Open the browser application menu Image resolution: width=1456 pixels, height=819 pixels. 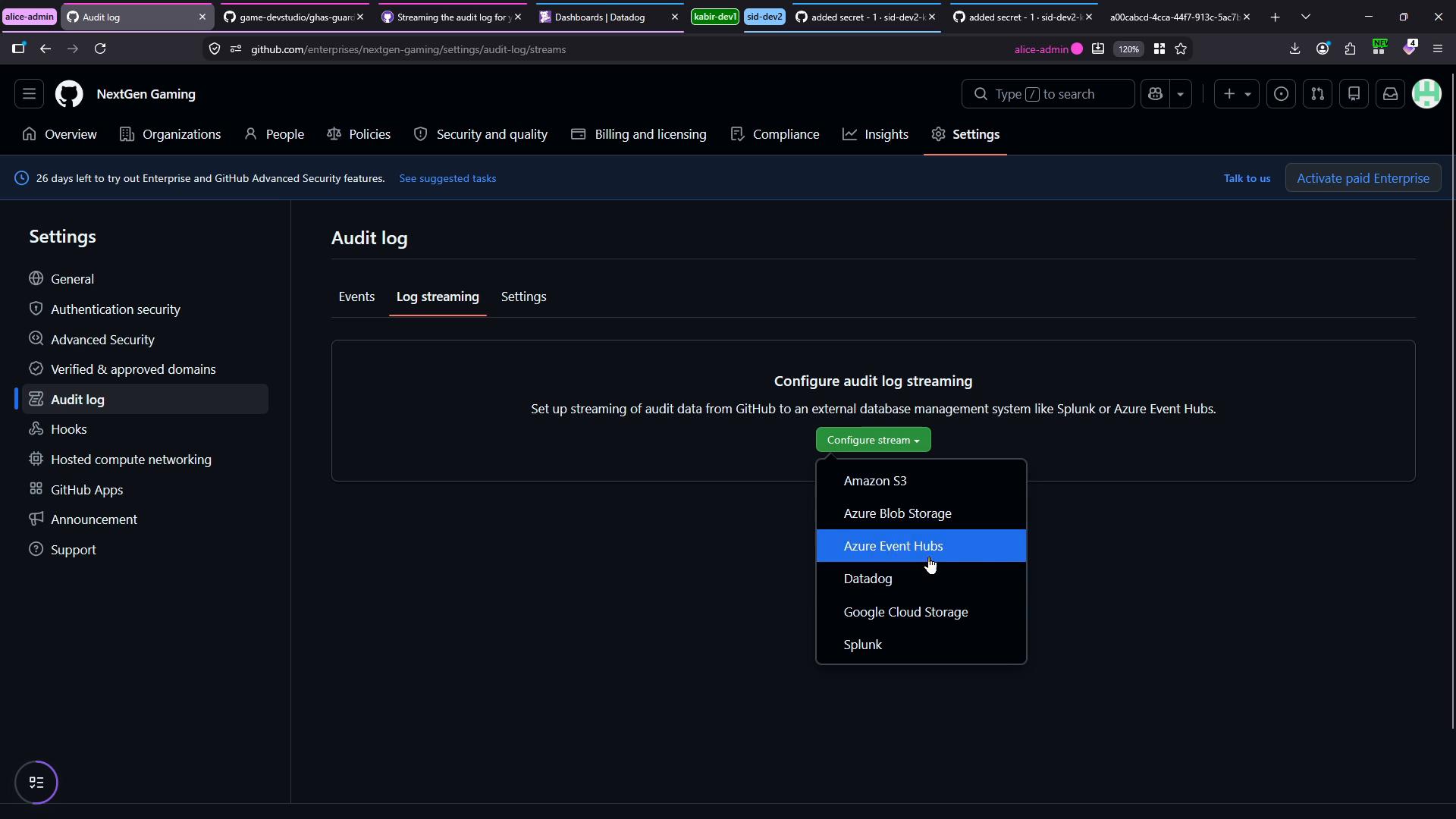click(x=1437, y=49)
